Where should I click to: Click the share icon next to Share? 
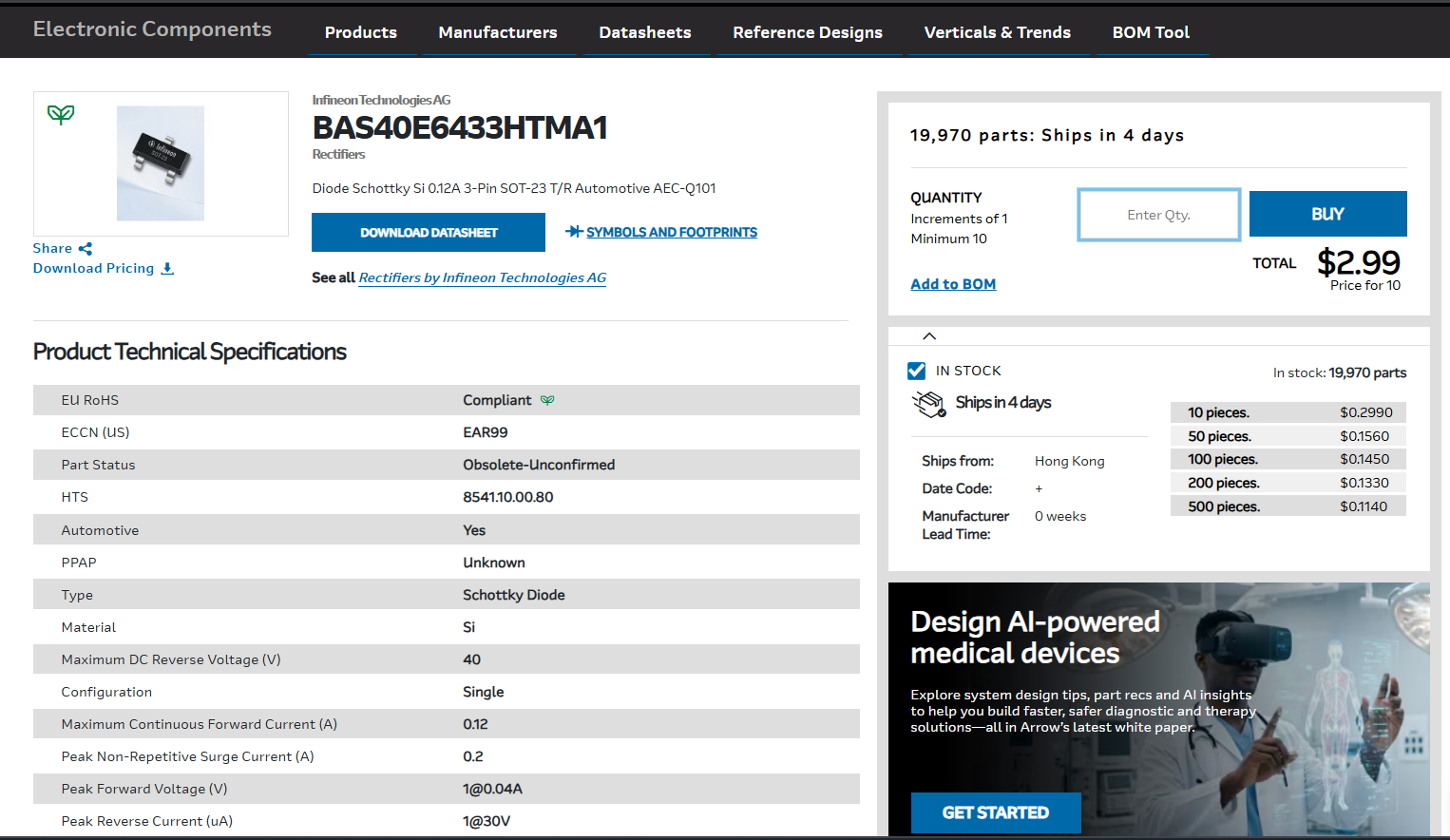[x=86, y=249]
